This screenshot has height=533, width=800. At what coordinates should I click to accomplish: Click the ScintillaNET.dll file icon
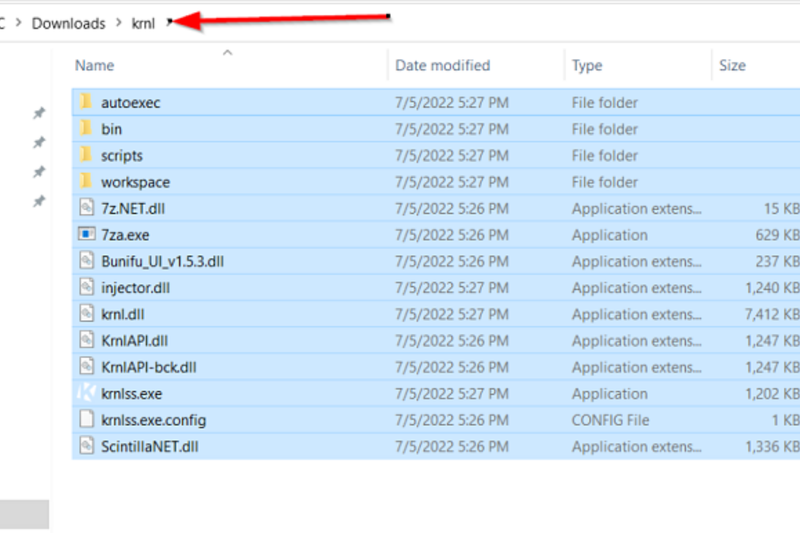87,446
